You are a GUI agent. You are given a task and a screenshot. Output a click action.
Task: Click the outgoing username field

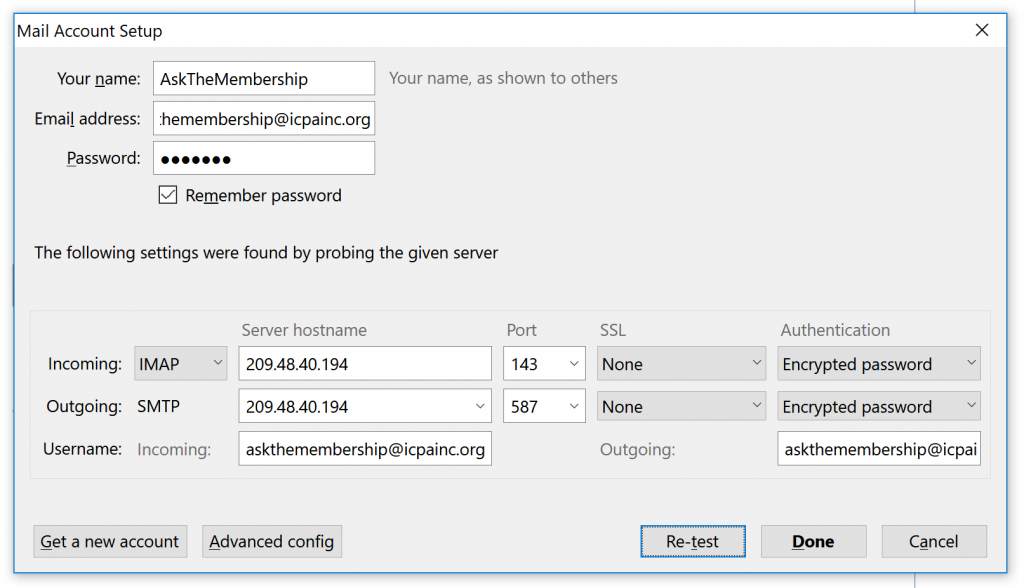click(x=878, y=448)
